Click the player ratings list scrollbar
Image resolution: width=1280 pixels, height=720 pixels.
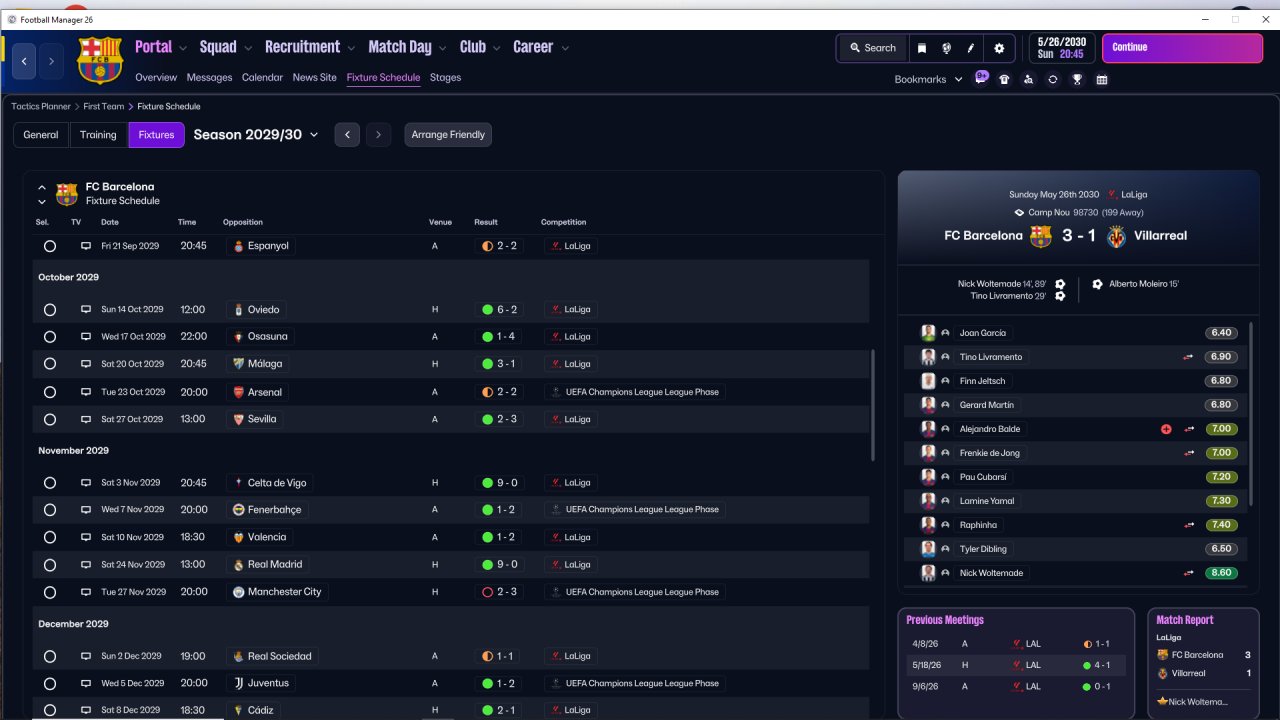(x=1252, y=414)
